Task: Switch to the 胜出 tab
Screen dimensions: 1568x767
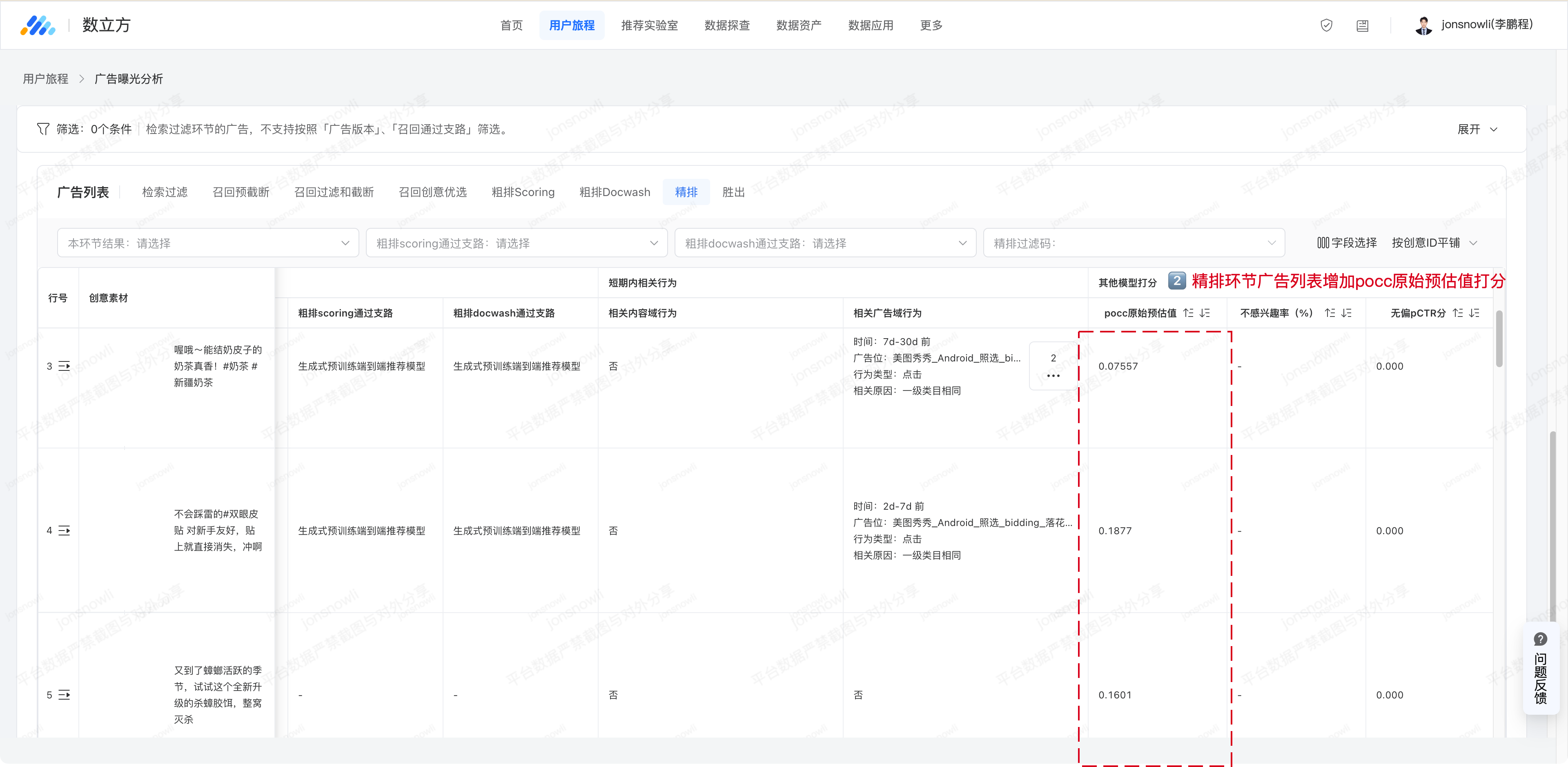Action: click(x=733, y=192)
